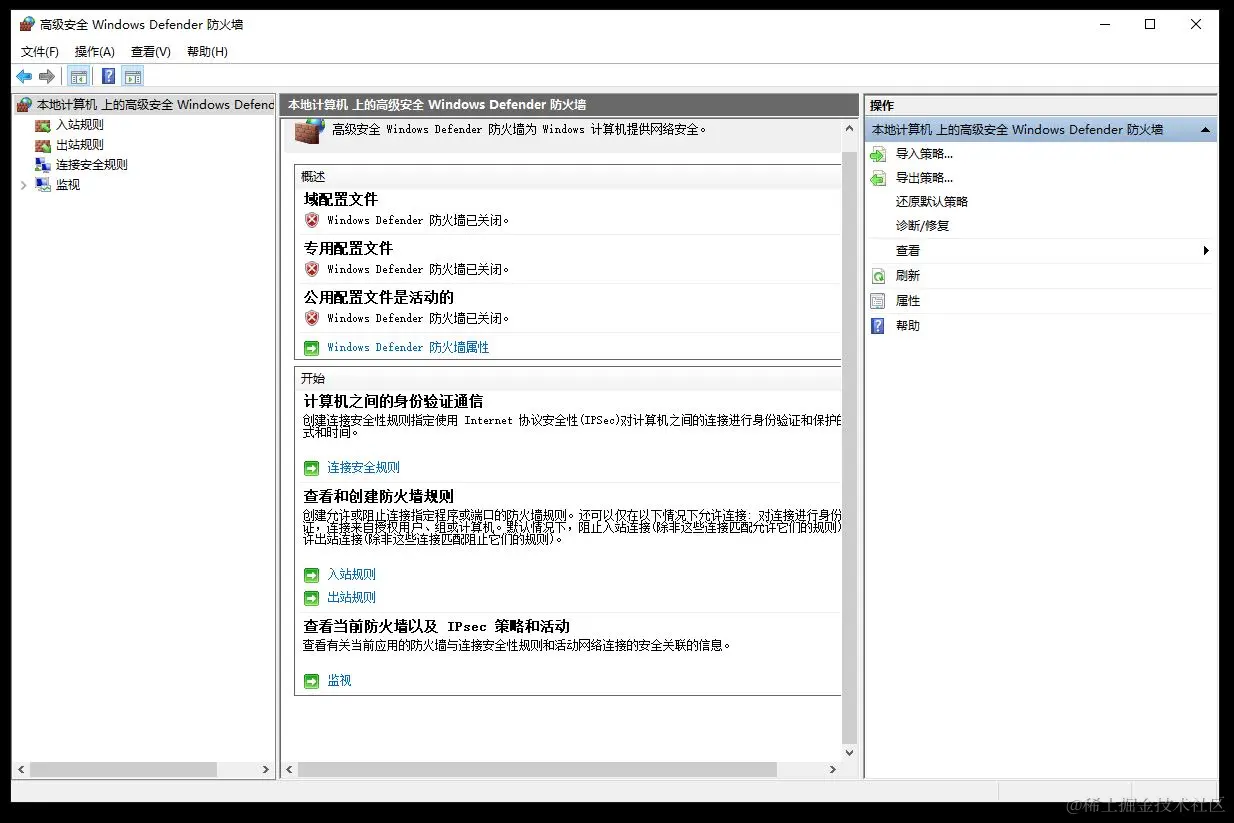Open the 帮助(H) menu
Screen dimensions: 1234x823
pyautogui.click(x=207, y=51)
